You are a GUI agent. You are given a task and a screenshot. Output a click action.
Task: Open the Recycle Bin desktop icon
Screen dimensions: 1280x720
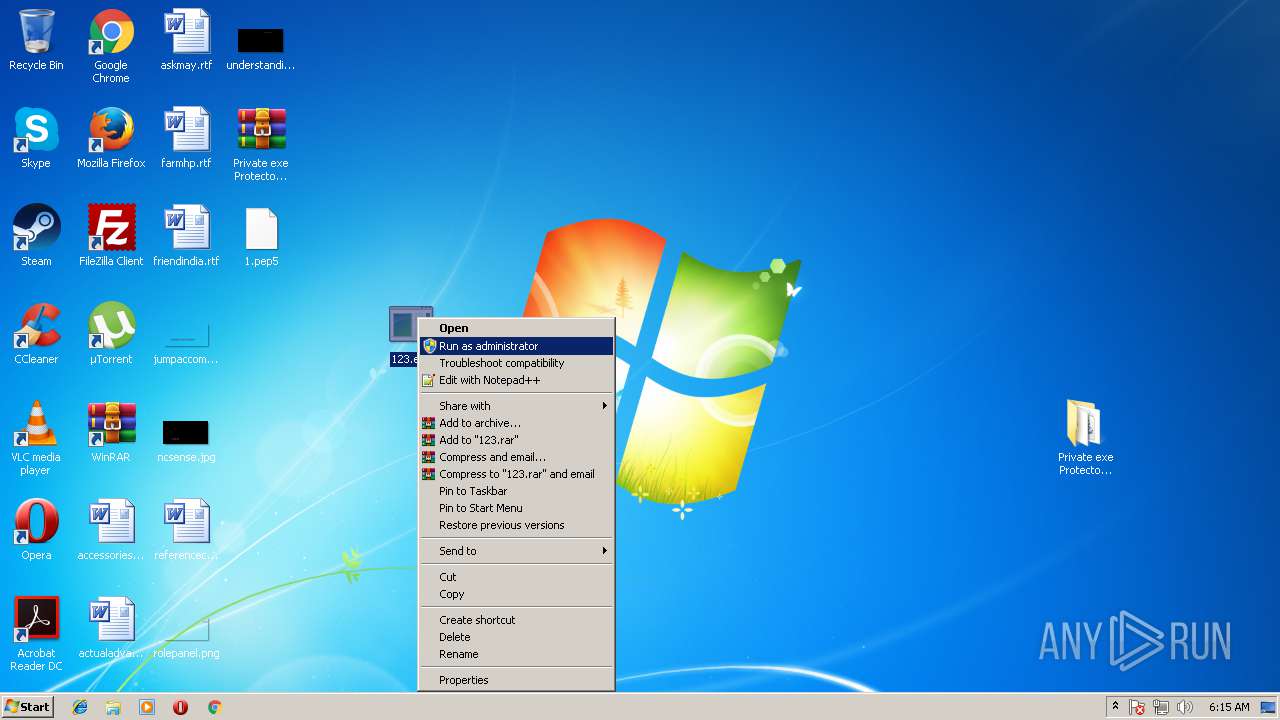pos(36,40)
